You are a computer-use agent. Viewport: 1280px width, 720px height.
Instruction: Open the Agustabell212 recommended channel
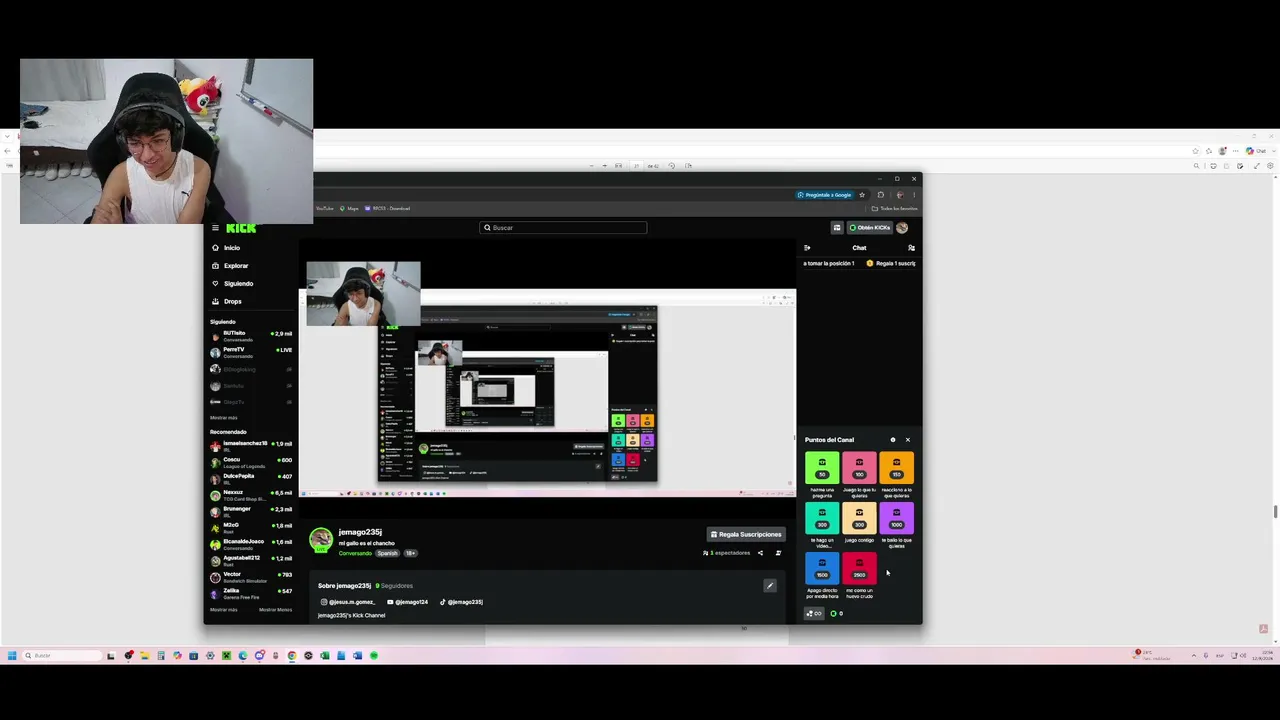[x=251, y=561]
